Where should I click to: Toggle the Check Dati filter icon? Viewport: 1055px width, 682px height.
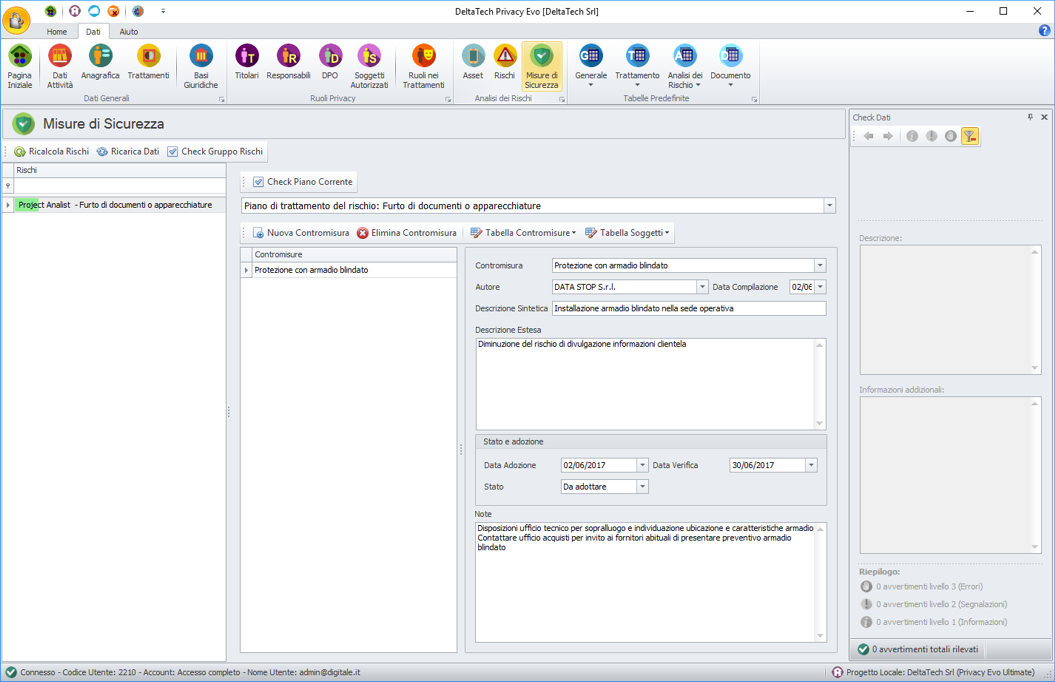pos(970,137)
